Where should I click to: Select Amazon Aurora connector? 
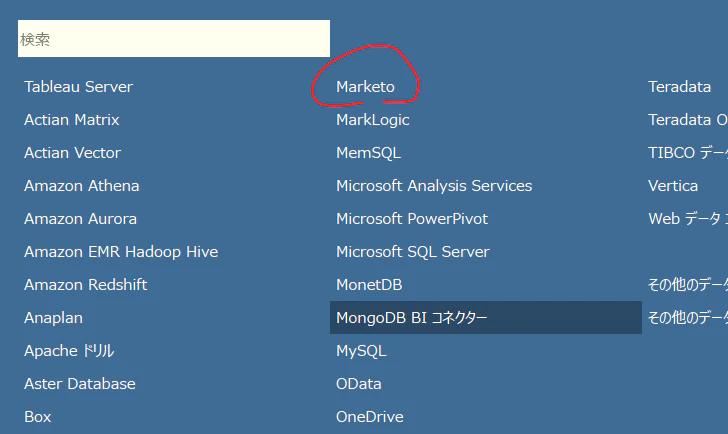[80, 219]
